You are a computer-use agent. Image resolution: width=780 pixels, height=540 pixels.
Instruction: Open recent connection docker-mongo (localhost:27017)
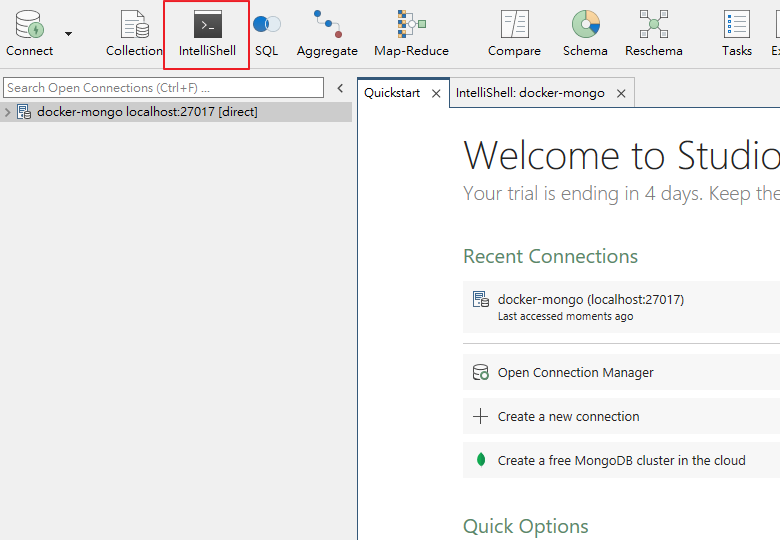pos(621,307)
